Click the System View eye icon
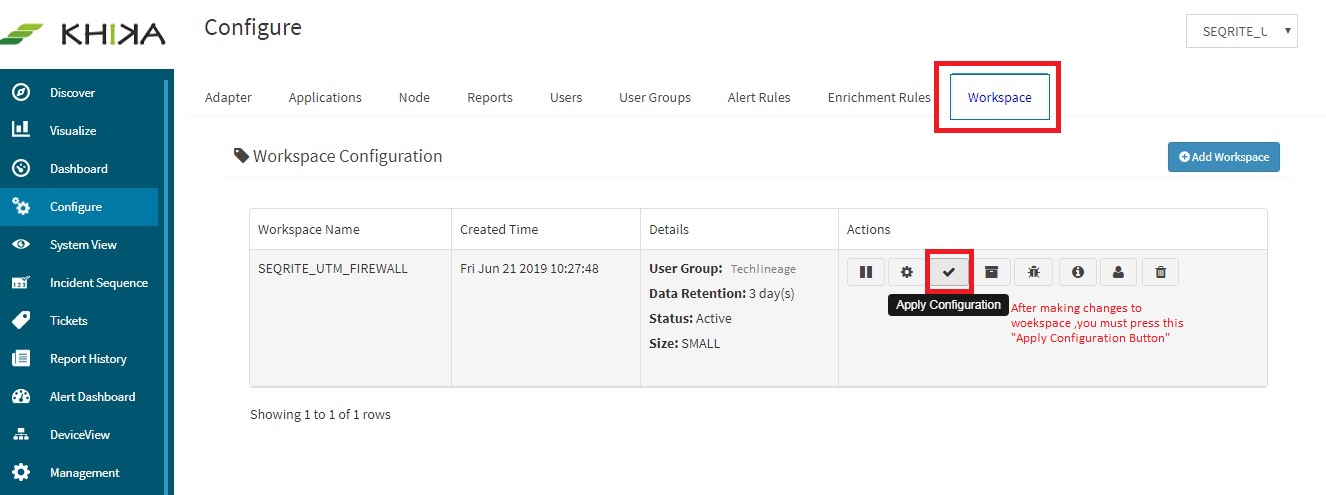This screenshot has height=495, width=1326. (20, 245)
